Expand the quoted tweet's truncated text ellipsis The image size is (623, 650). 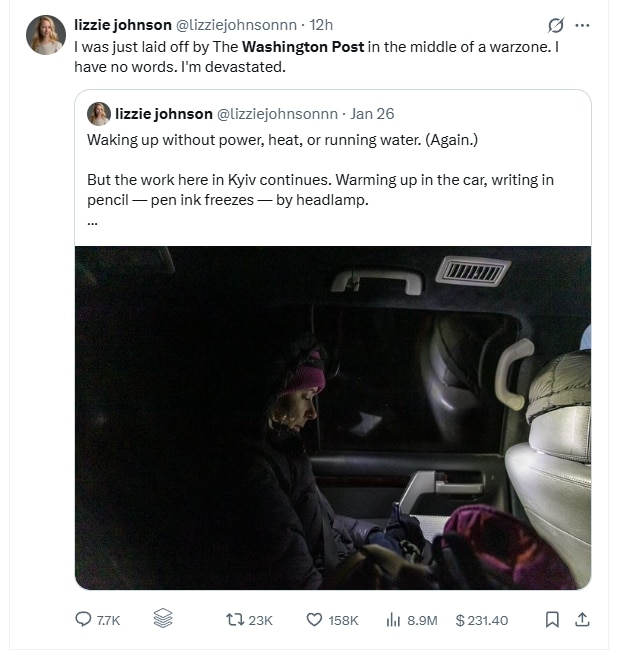(93, 220)
